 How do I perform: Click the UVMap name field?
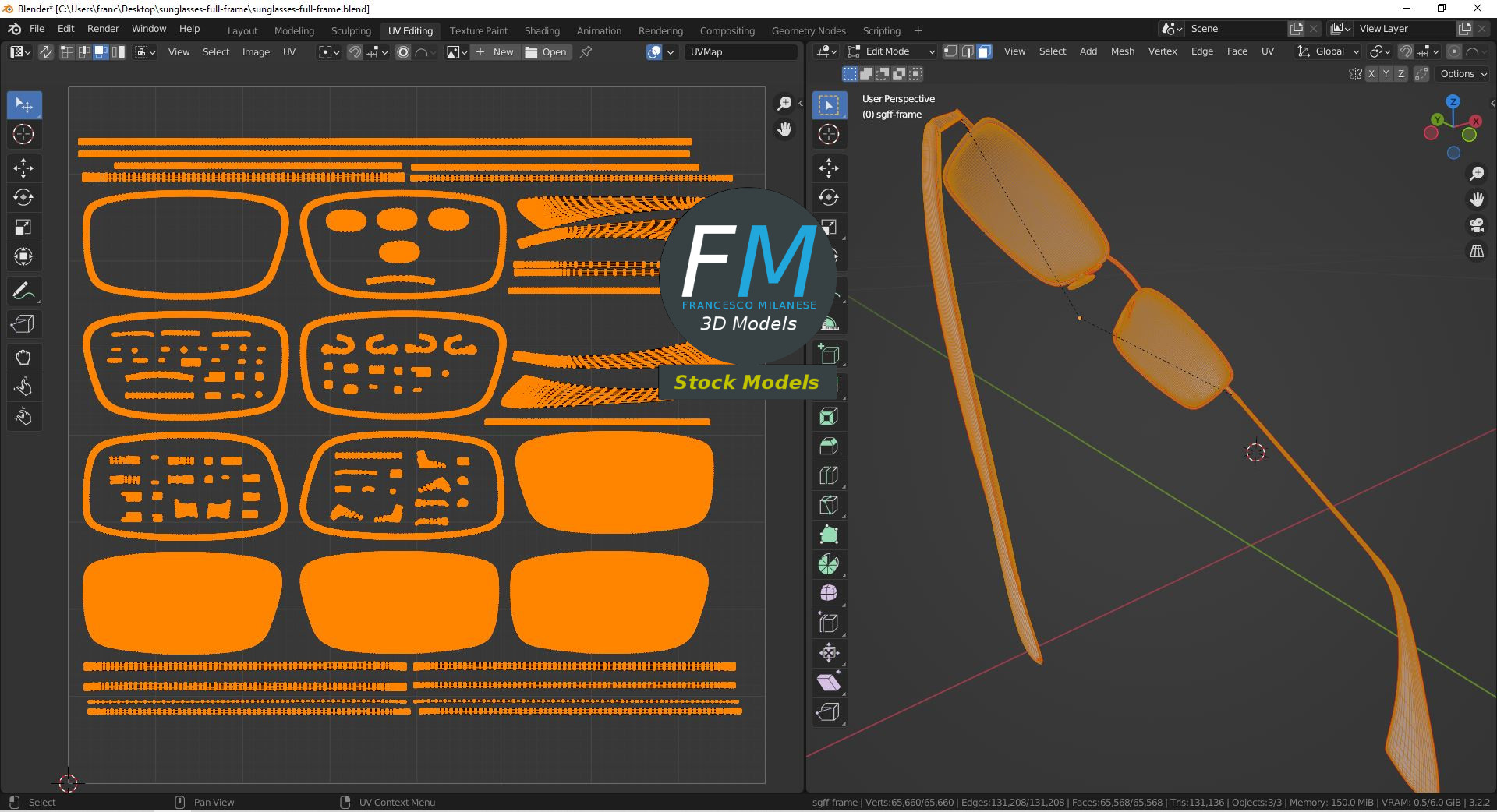(741, 52)
